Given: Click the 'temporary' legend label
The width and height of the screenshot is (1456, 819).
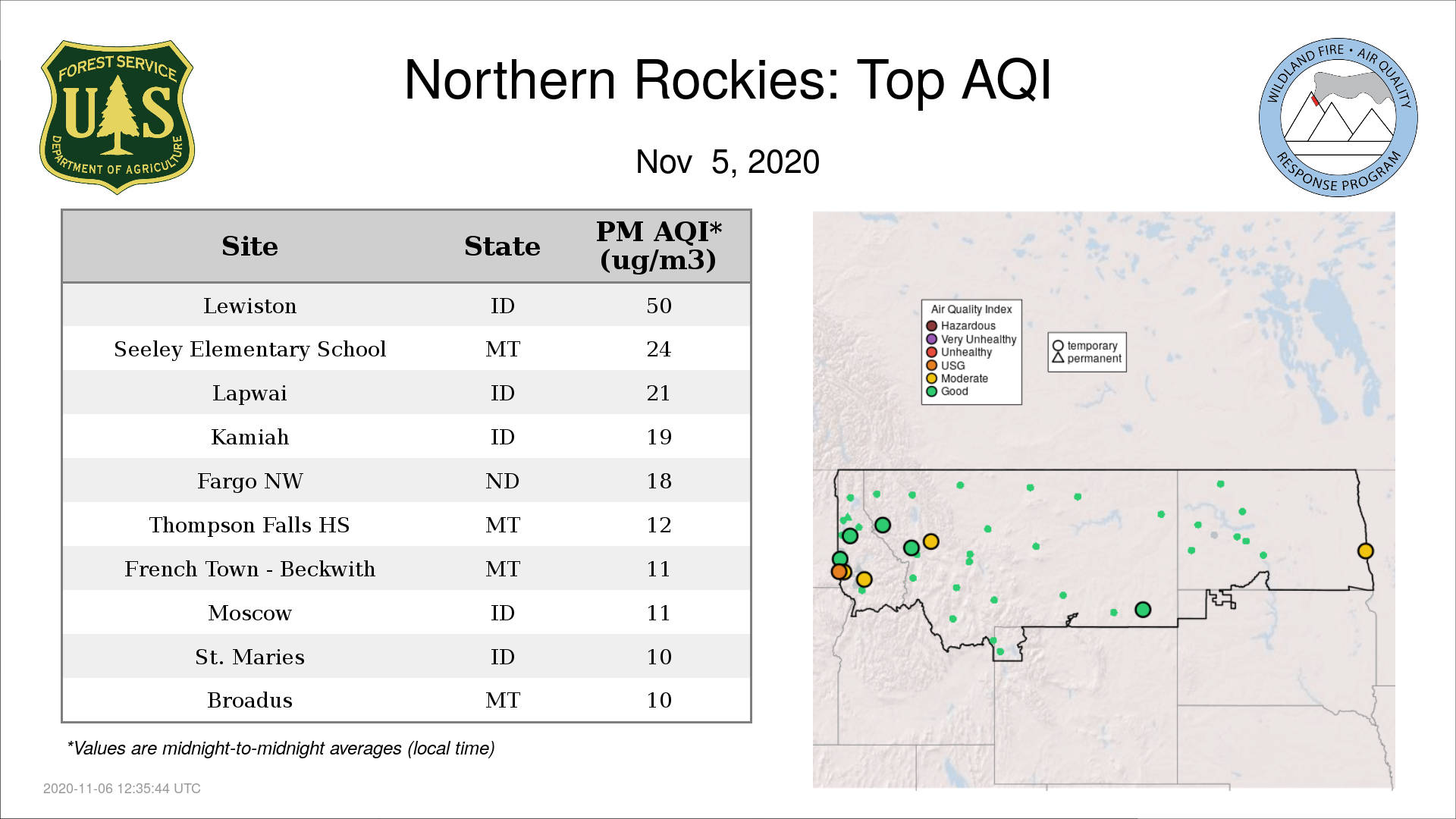Looking at the screenshot, I should pos(1092,346).
